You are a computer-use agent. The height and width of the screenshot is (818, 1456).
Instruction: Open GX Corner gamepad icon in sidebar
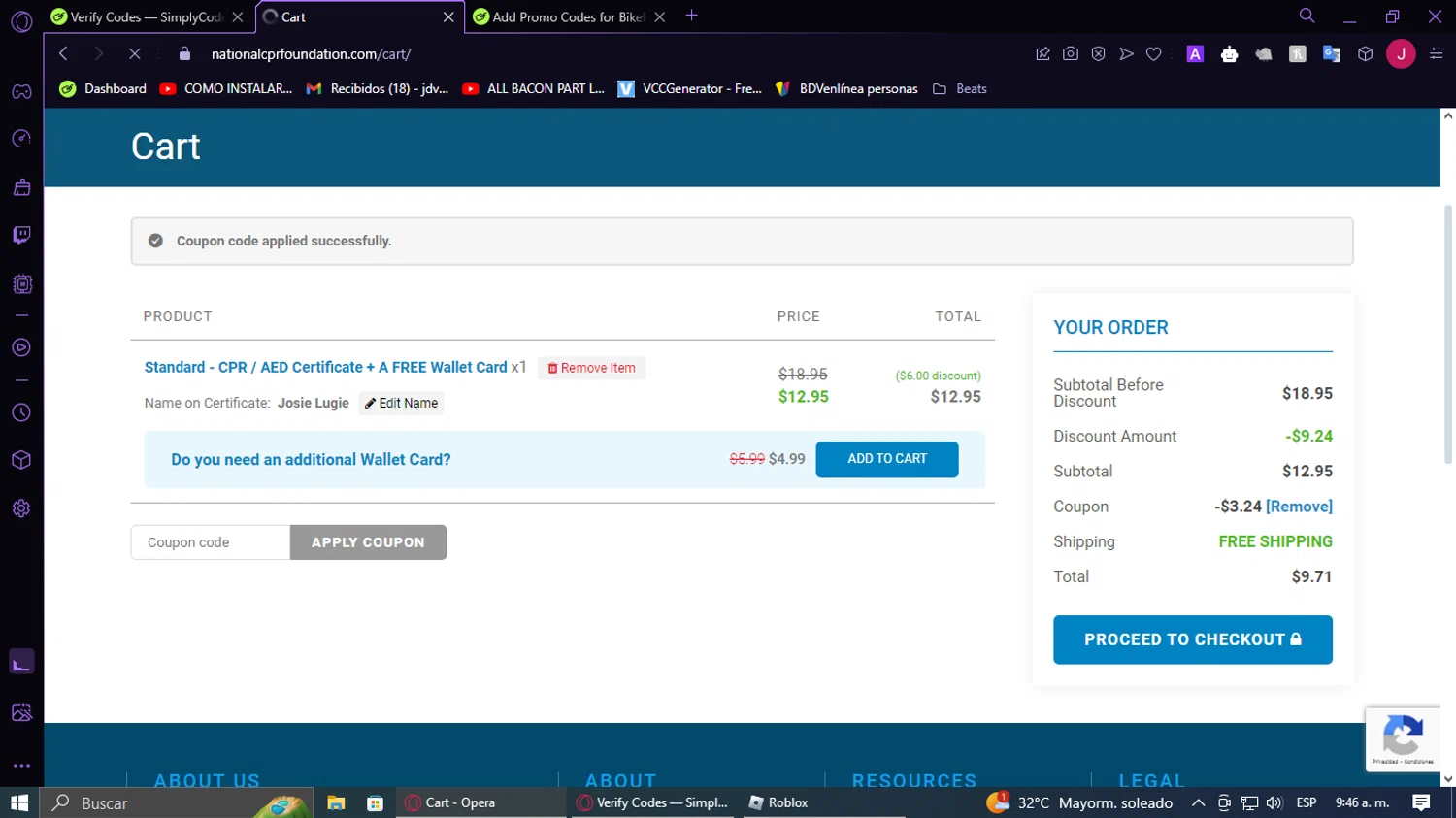[x=21, y=91]
